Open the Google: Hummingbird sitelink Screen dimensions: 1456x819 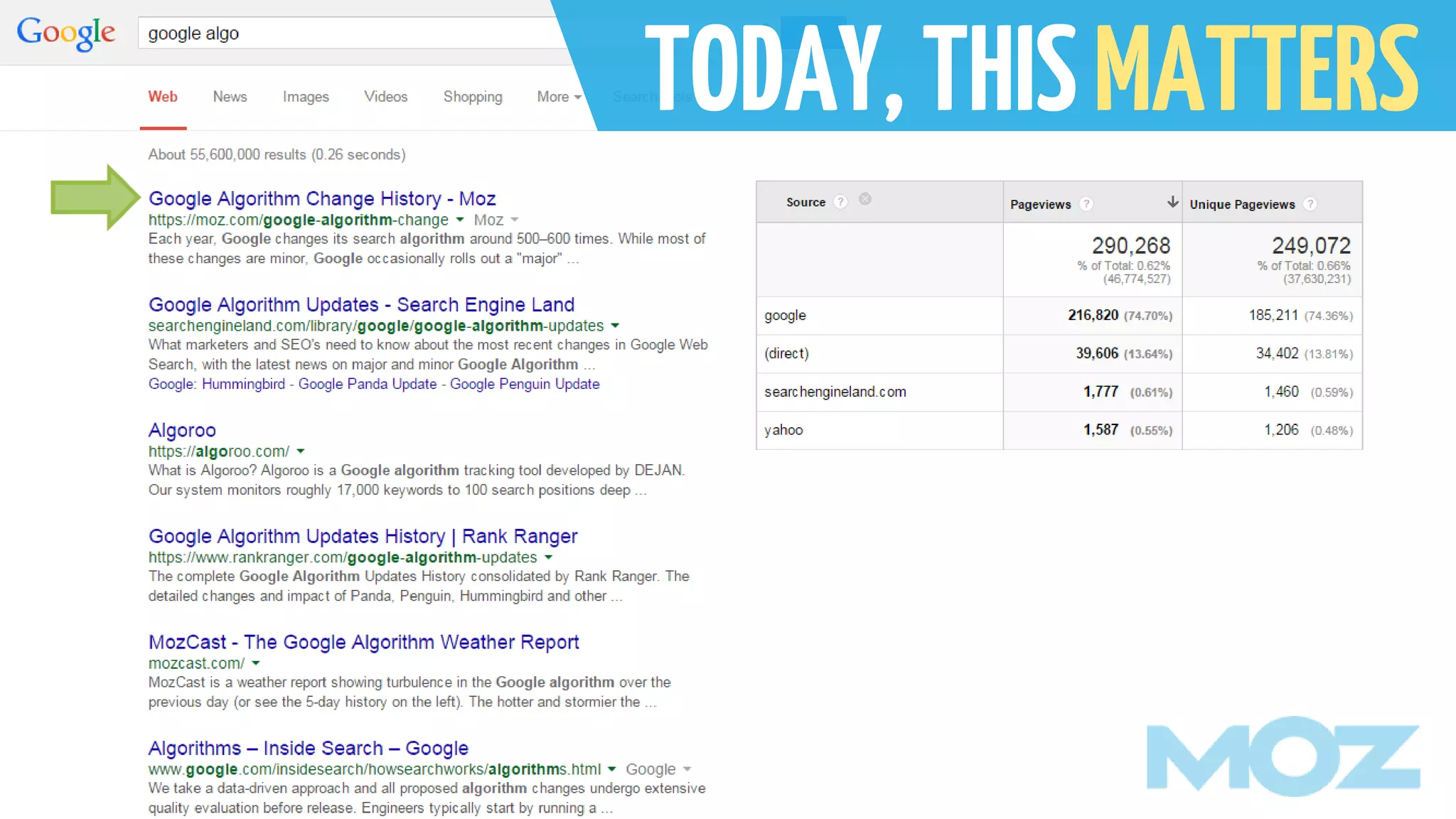pyautogui.click(x=217, y=384)
